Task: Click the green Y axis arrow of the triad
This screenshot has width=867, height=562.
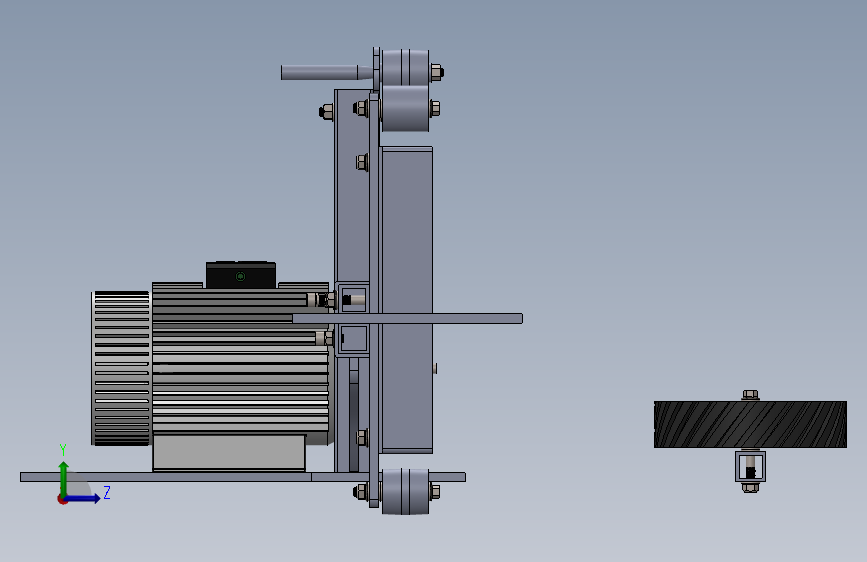Action: [64, 478]
